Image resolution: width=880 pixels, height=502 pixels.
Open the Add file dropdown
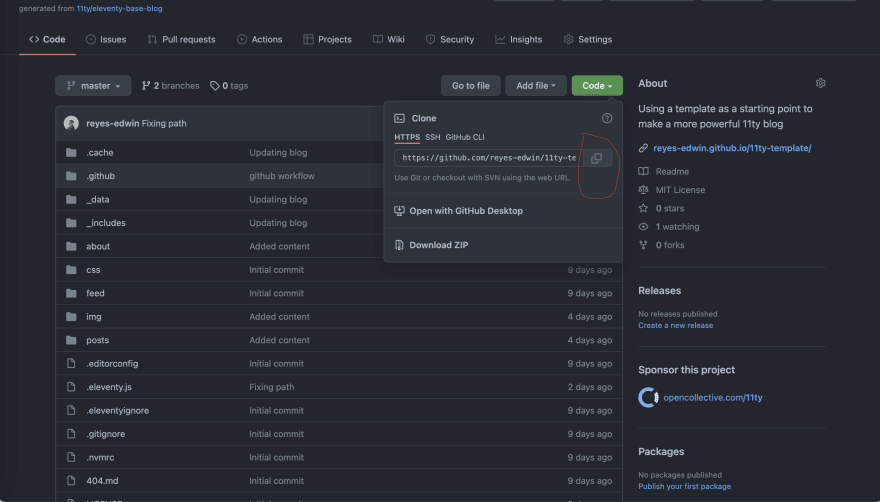536,86
